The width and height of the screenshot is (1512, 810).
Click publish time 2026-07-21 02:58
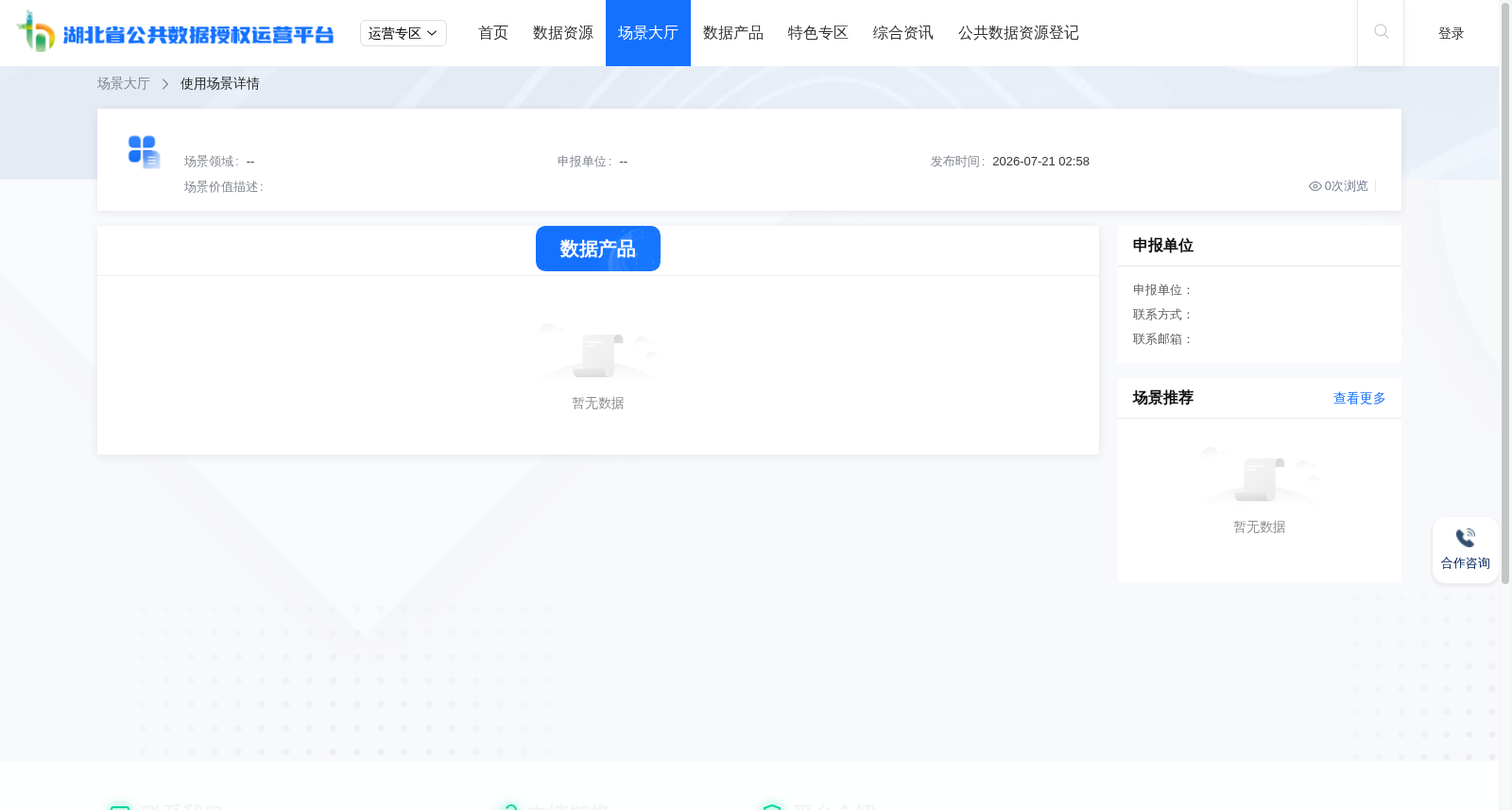(x=1040, y=162)
